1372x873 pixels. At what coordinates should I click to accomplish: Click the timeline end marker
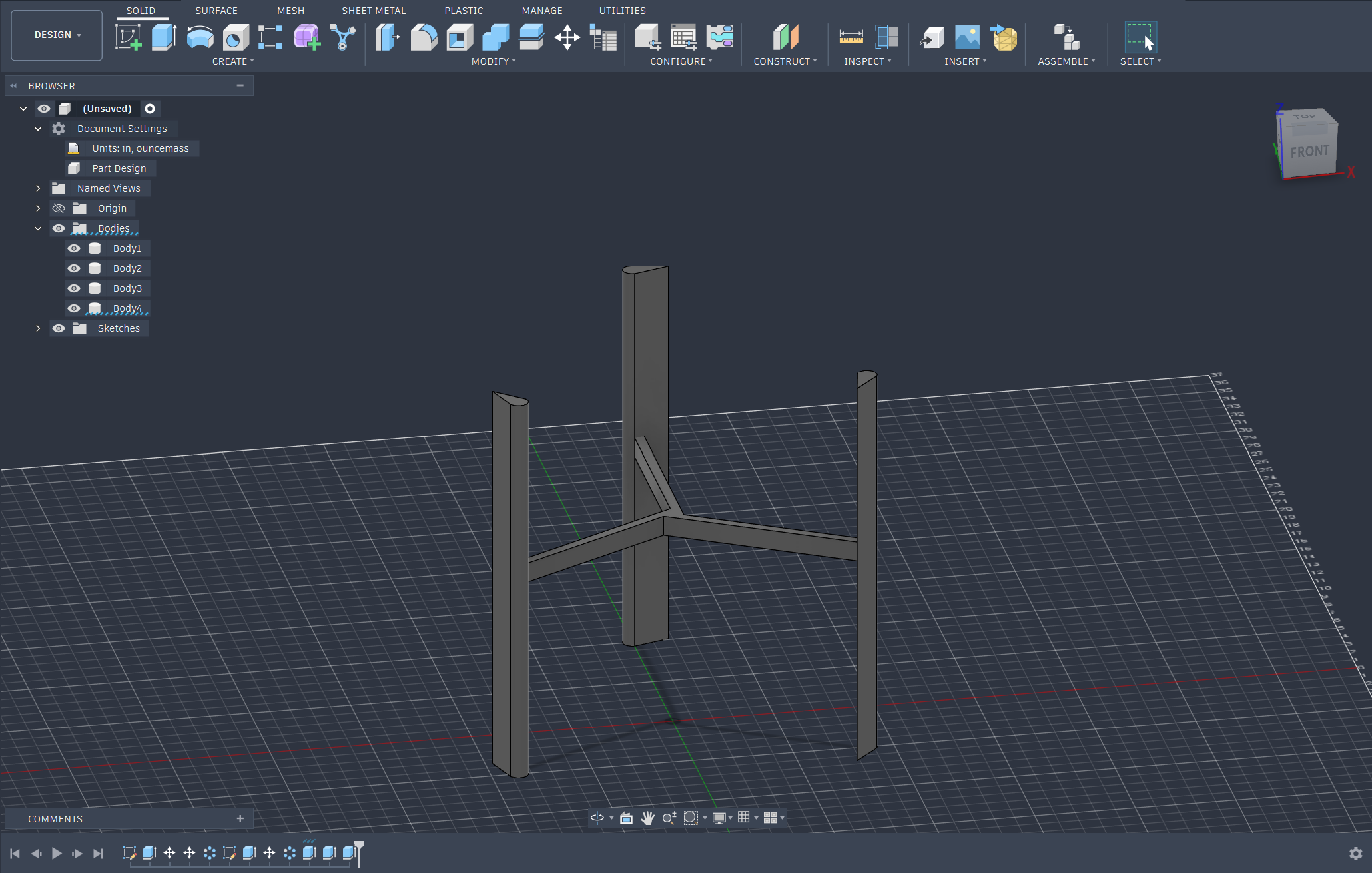359,853
